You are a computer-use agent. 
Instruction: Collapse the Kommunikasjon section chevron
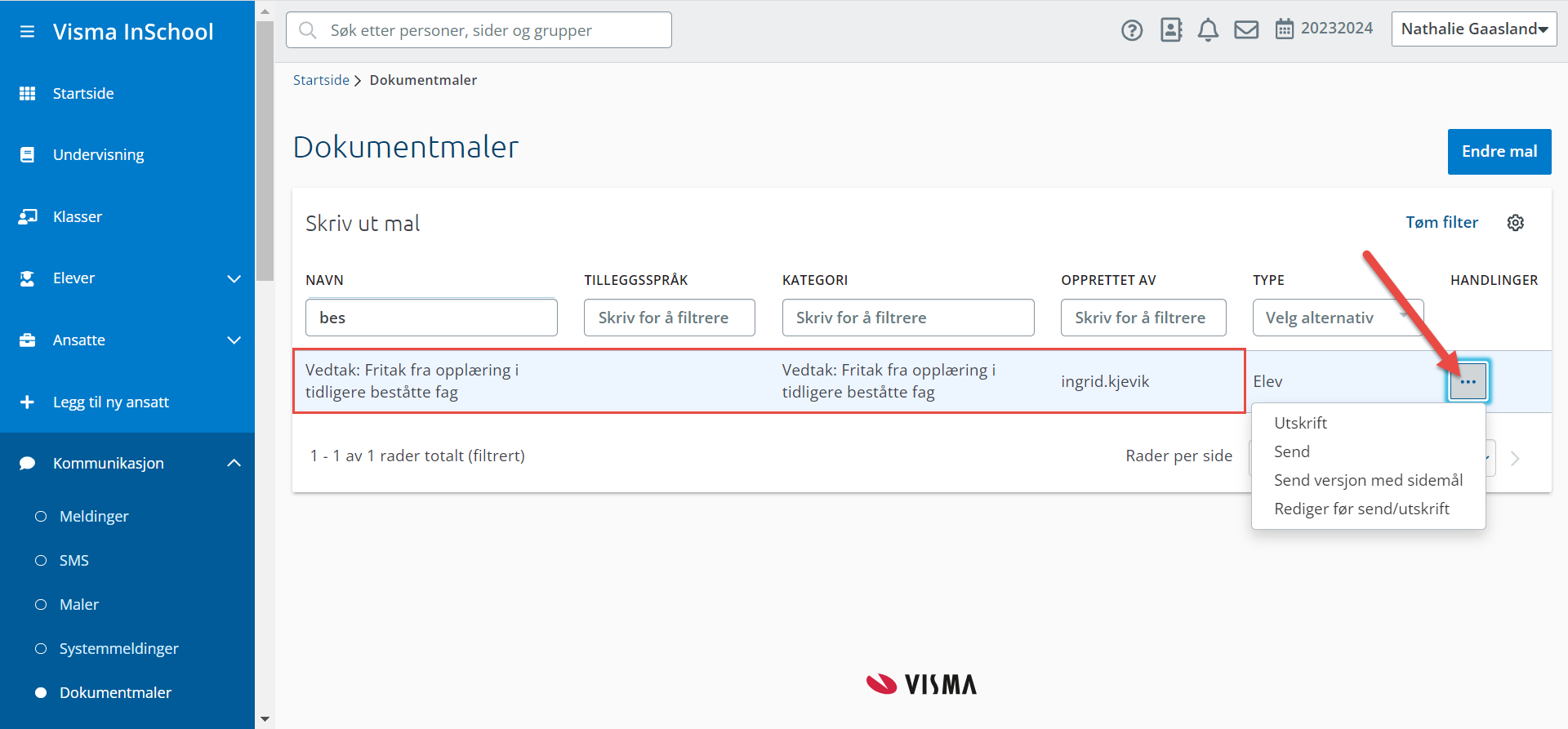coord(234,463)
